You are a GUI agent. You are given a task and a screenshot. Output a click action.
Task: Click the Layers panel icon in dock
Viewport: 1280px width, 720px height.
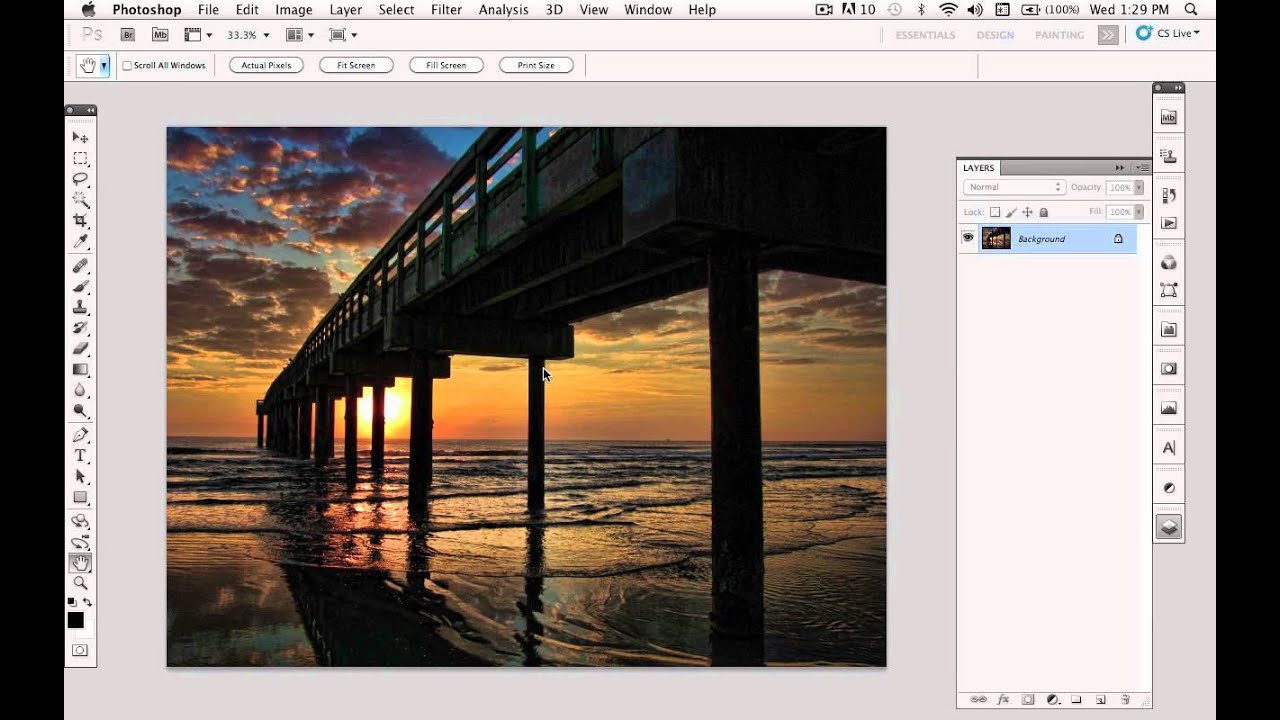(x=1169, y=527)
